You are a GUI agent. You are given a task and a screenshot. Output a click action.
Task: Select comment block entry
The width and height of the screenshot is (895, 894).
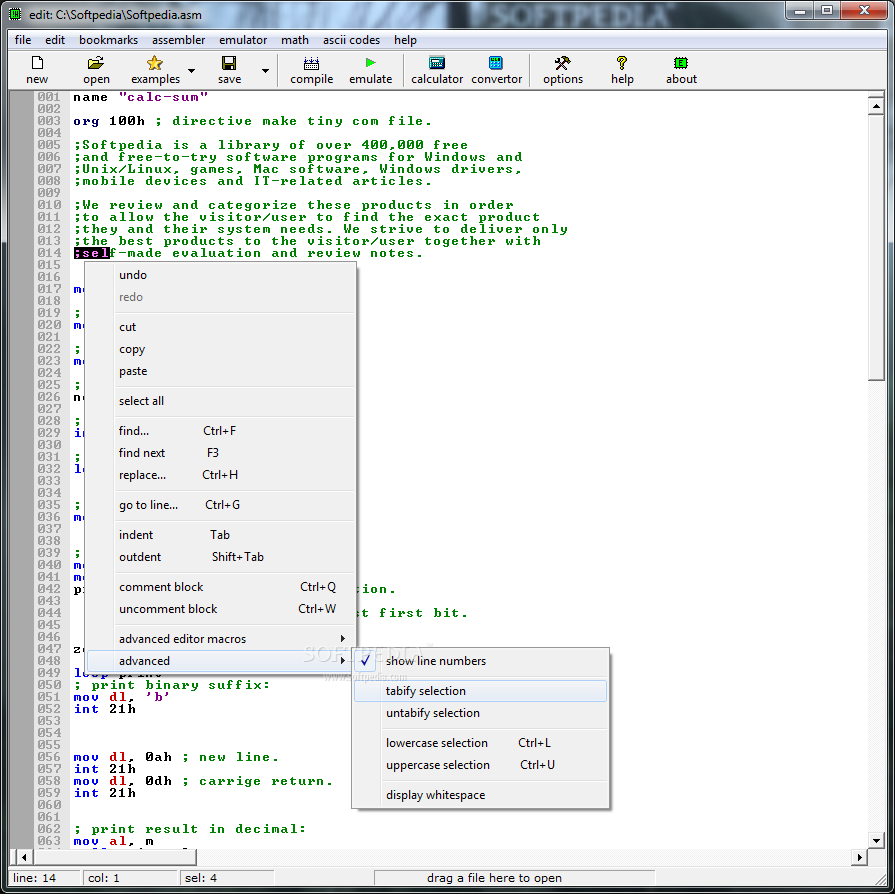pos(221,587)
